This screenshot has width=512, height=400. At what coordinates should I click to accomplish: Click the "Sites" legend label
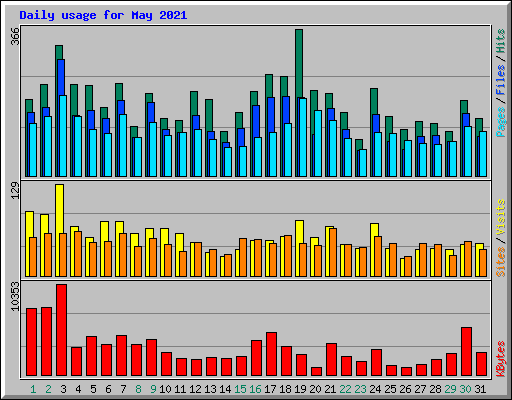tap(501, 262)
